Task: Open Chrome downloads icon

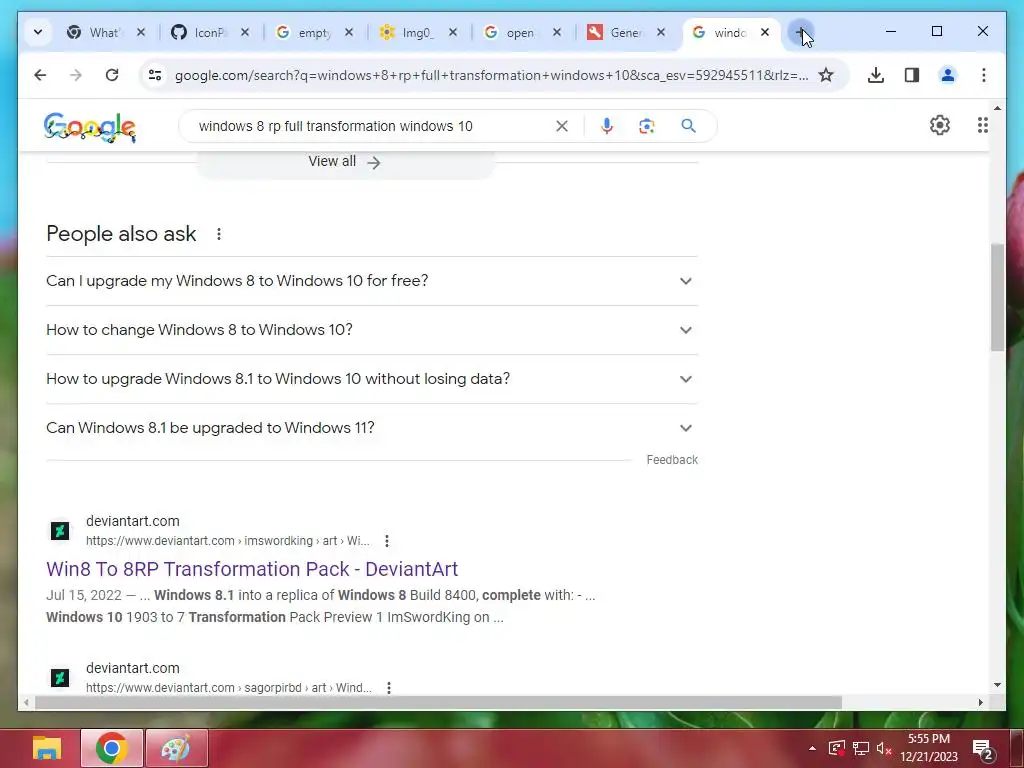Action: [876, 75]
